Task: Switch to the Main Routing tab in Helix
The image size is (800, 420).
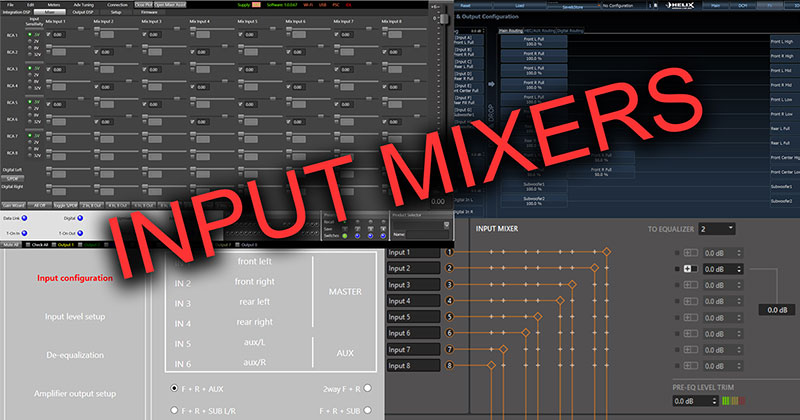Action: pyautogui.click(x=511, y=31)
